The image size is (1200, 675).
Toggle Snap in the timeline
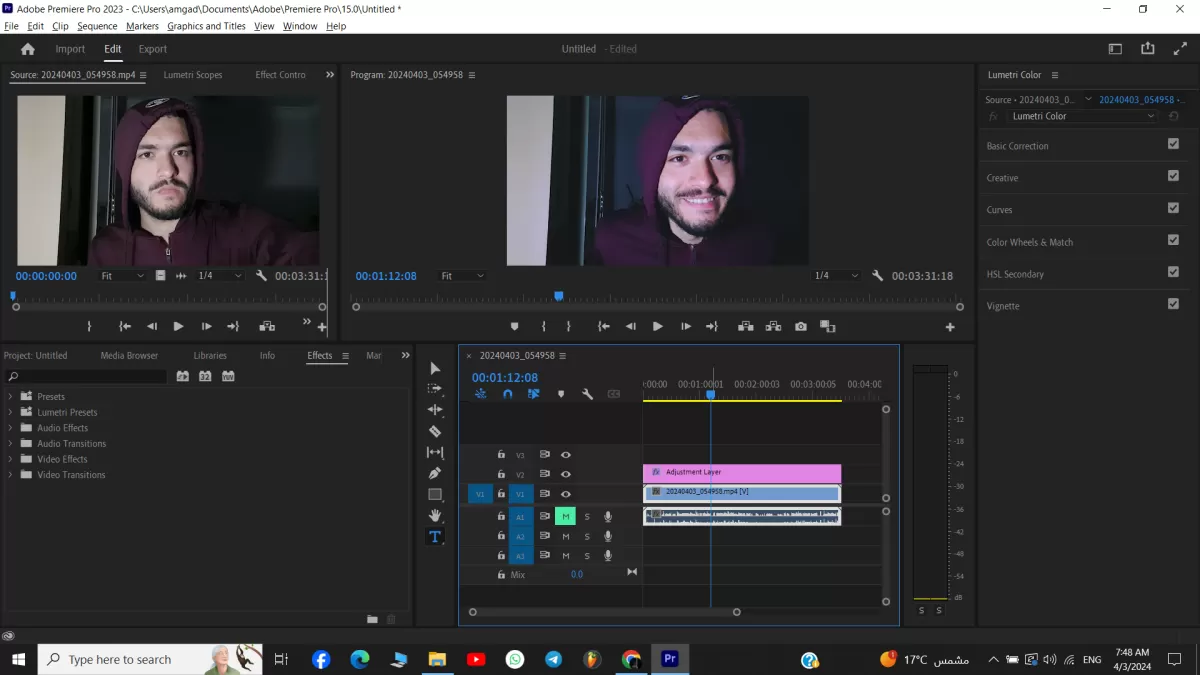pos(507,394)
